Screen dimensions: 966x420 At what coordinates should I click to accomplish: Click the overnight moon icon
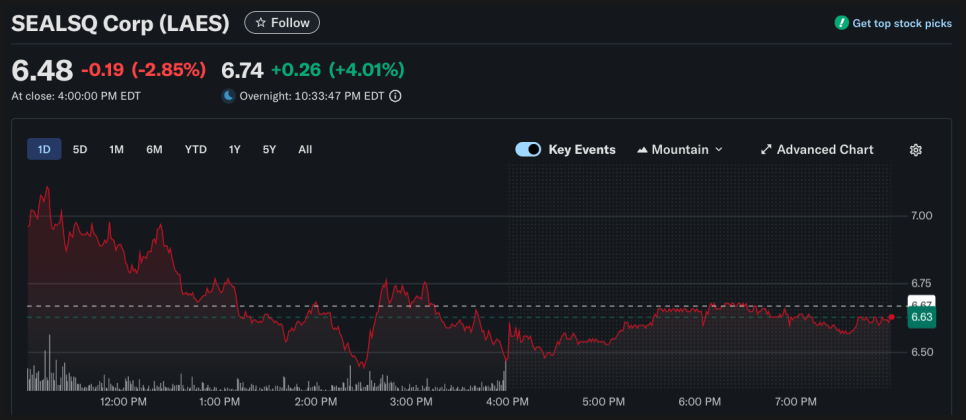[x=228, y=96]
